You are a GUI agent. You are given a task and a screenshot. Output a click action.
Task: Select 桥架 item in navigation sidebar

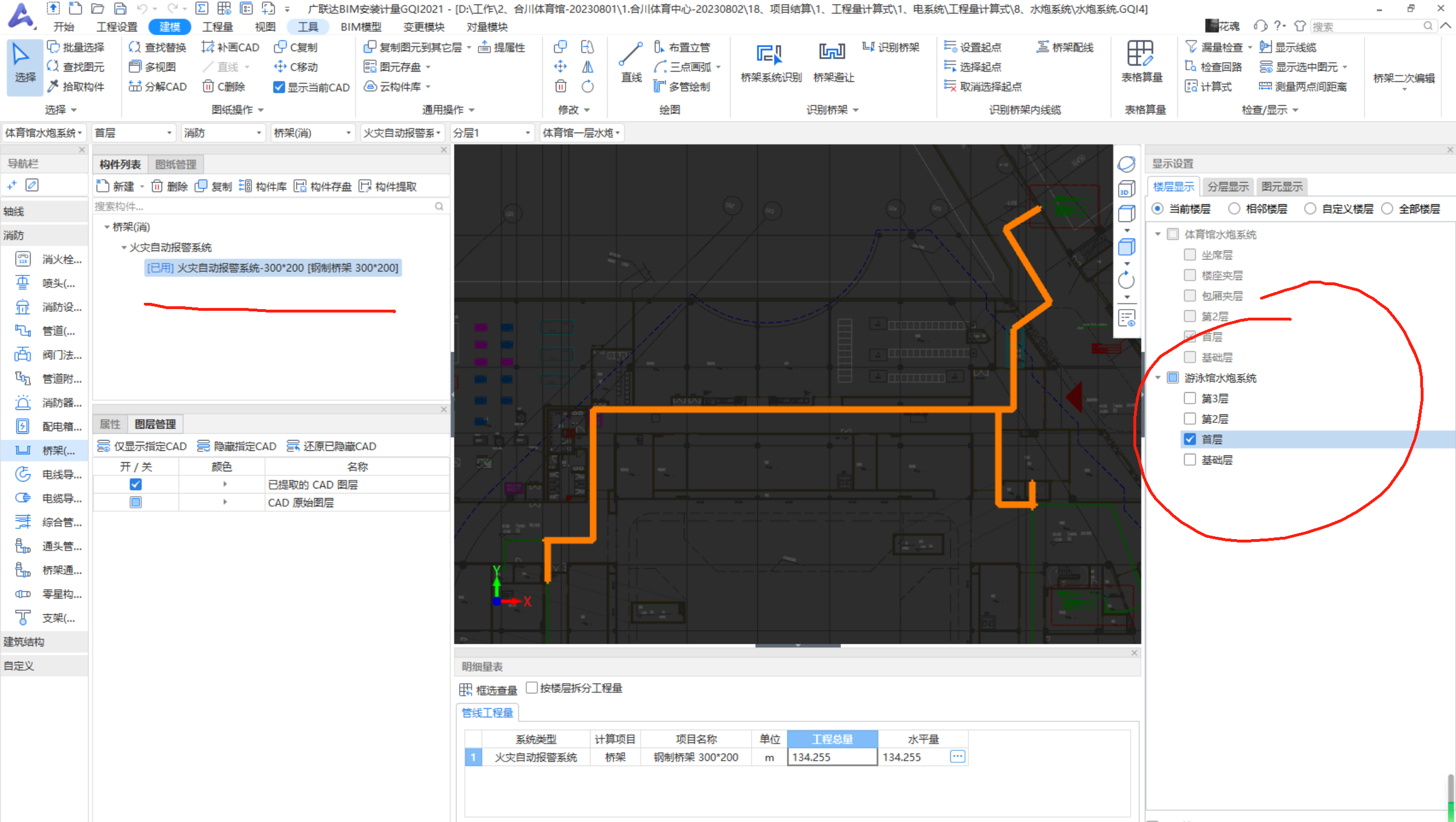44,450
